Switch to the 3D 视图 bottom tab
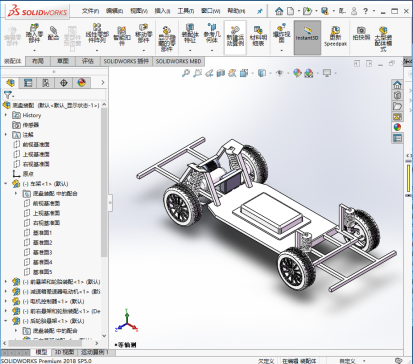 pos(64,352)
